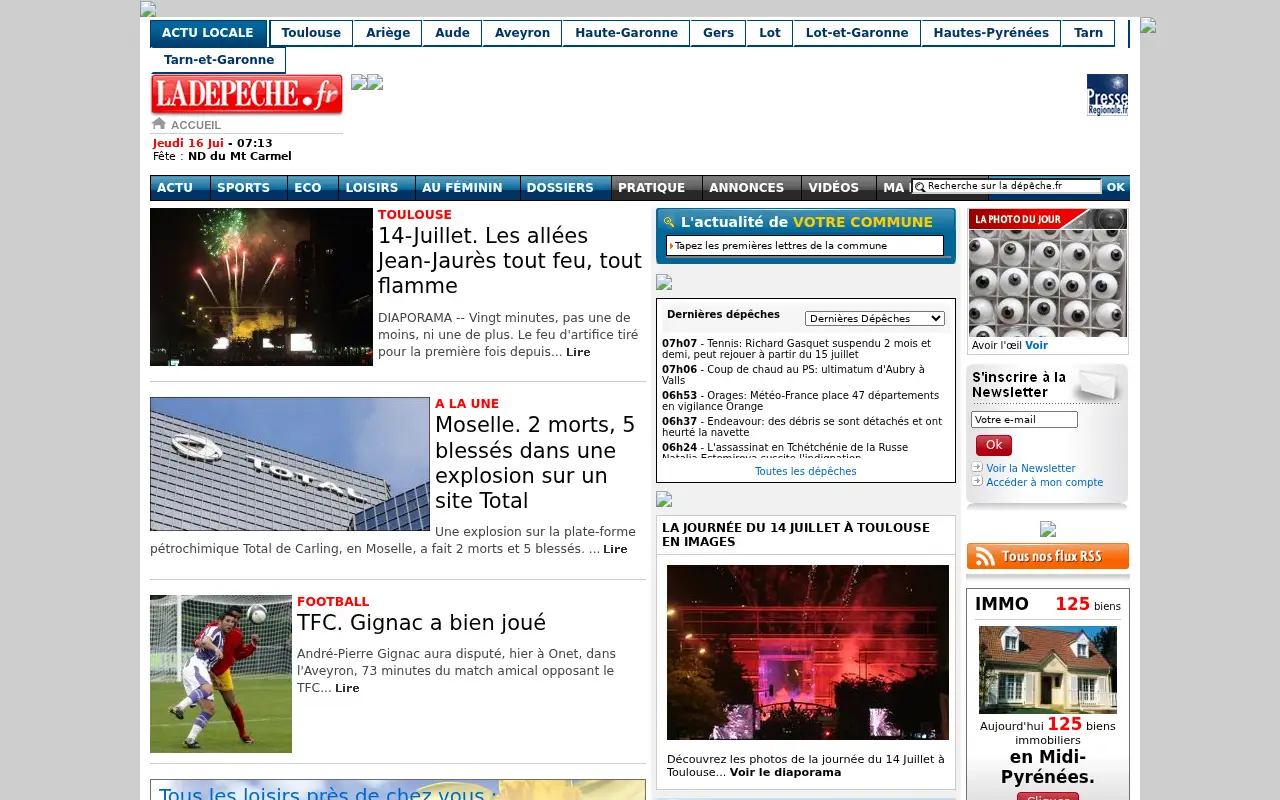Open the 14-Juillet allées Jean-Jaurès headline
This screenshot has width=1280, height=800.
(510, 261)
